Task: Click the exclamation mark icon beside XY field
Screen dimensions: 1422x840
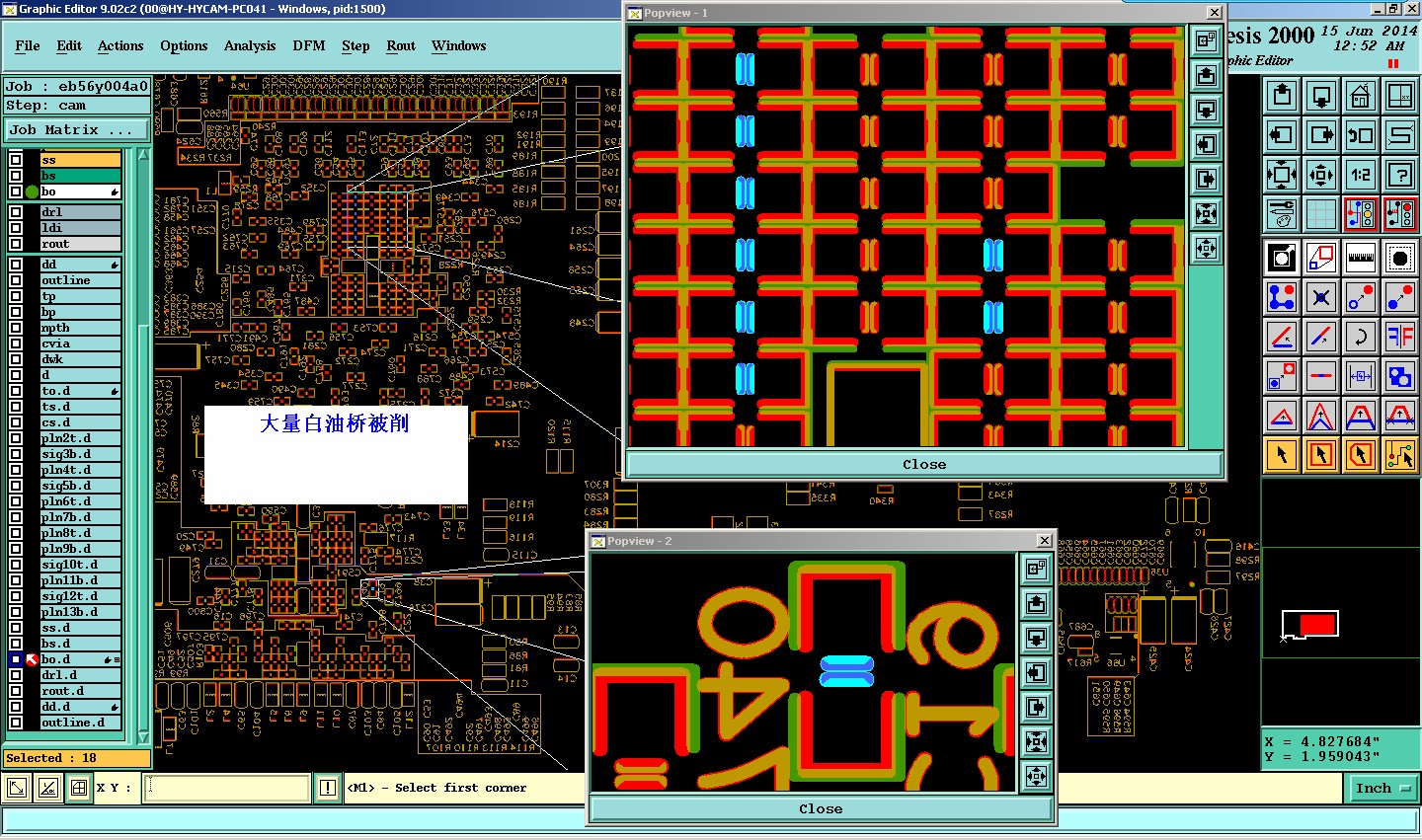Action: pyautogui.click(x=328, y=788)
